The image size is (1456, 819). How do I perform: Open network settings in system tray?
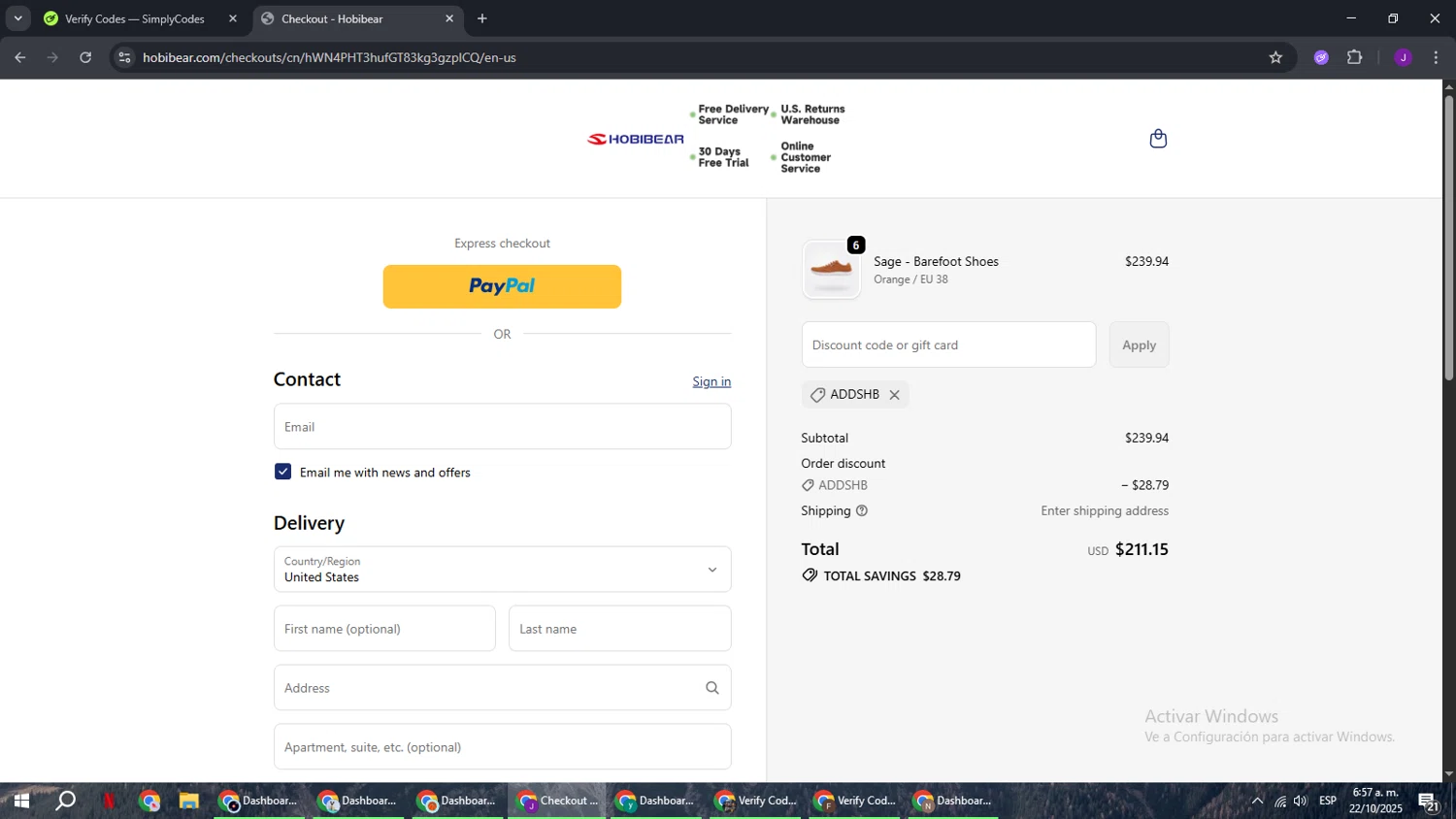[x=1280, y=801]
